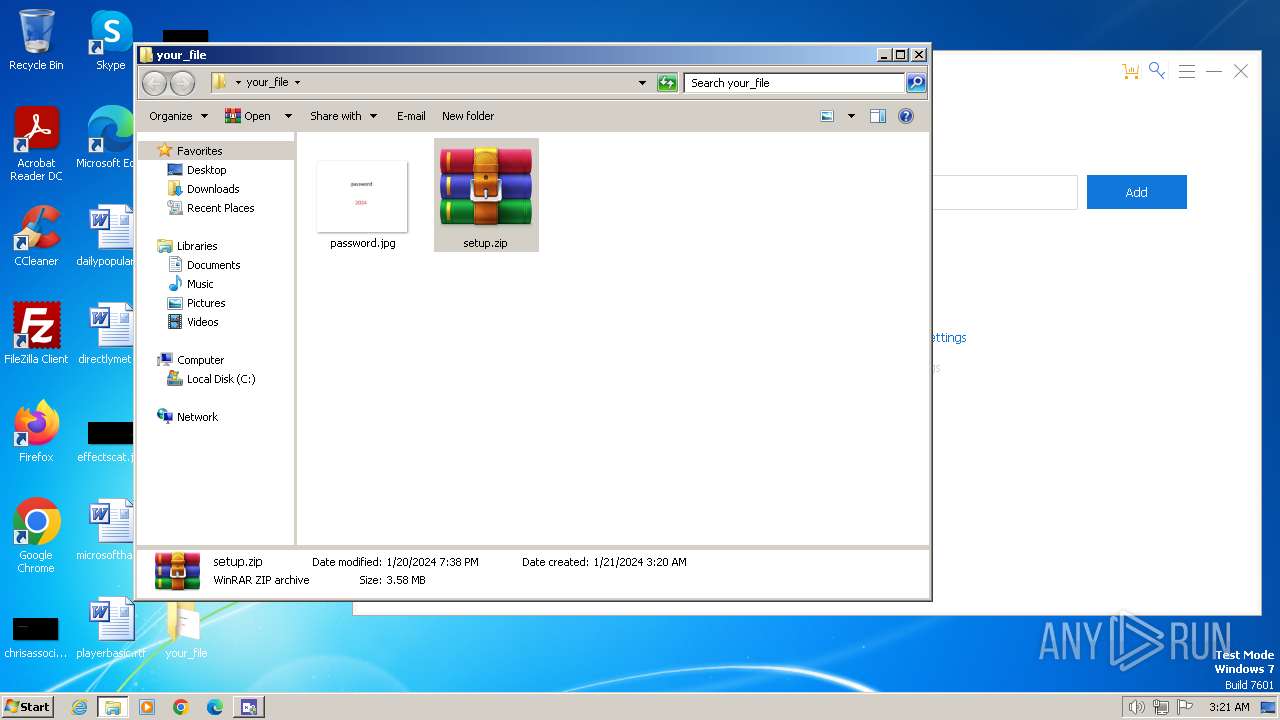Select the FileZilla Client desktop icon
The image size is (1280, 720).
pyautogui.click(x=36, y=333)
